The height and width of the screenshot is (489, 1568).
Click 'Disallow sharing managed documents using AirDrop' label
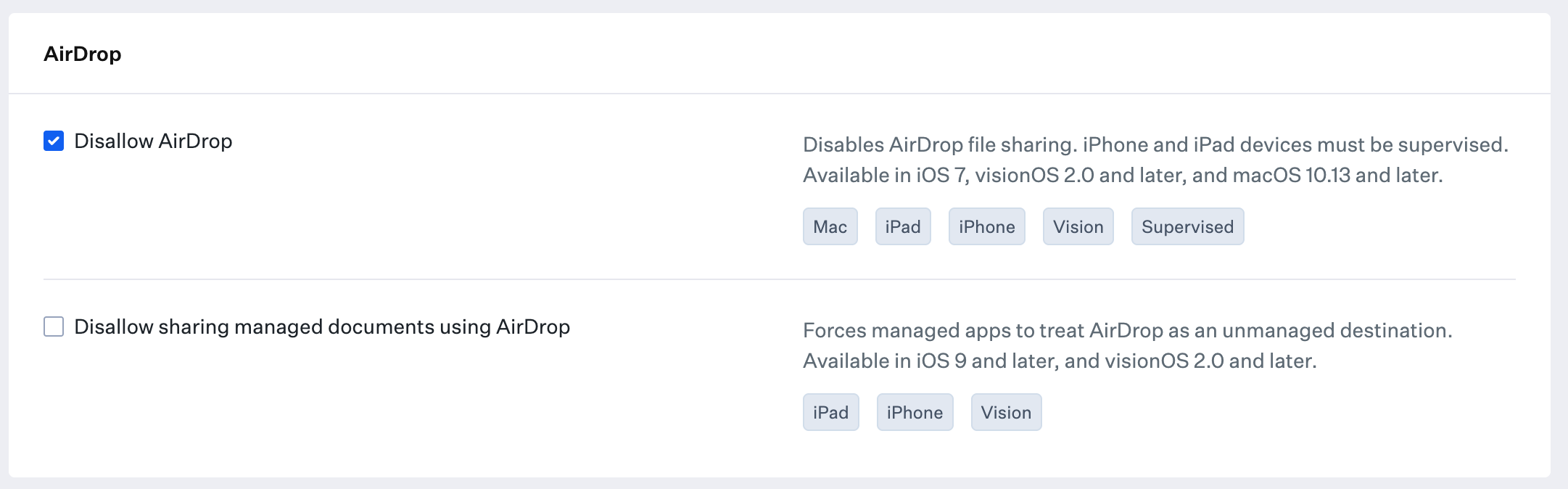tap(322, 326)
